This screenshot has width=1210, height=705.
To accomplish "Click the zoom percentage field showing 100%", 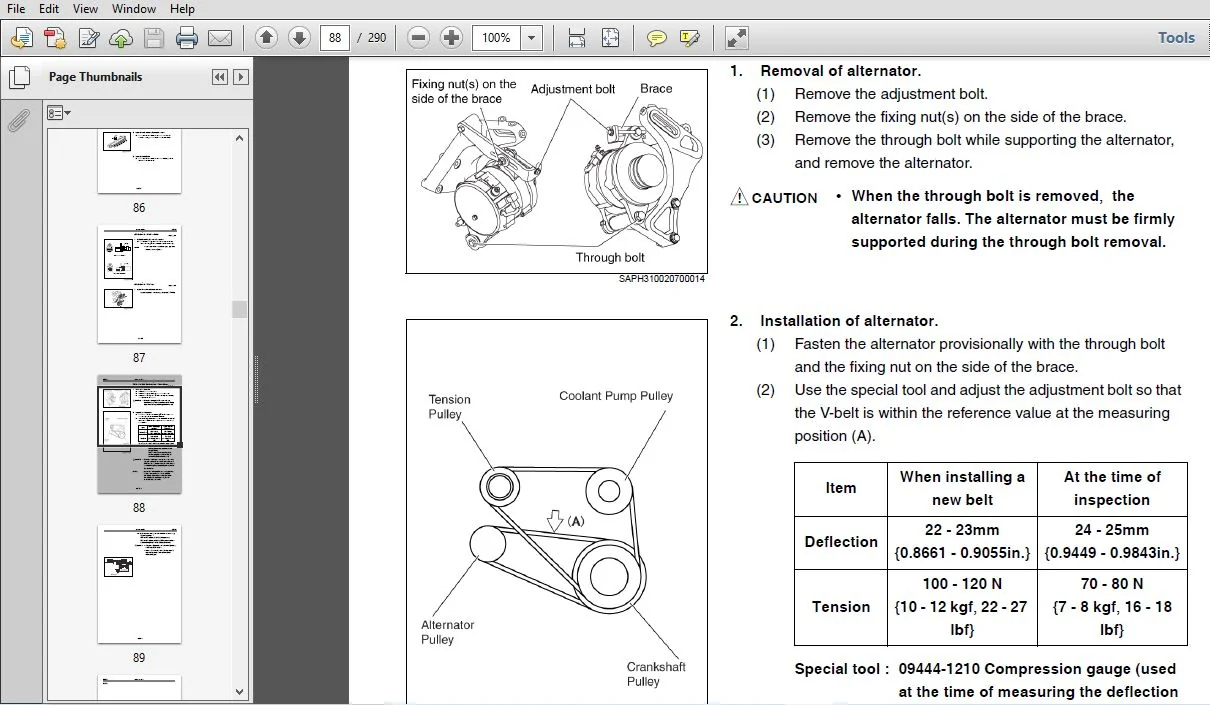I will point(497,38).
